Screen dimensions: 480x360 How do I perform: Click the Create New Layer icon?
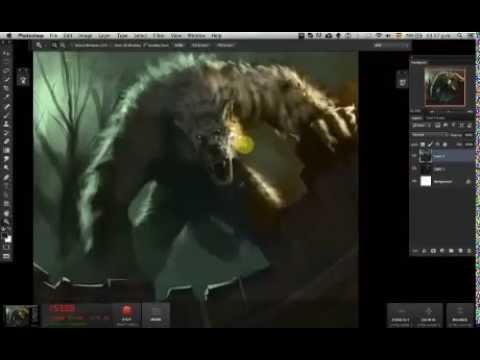coord(460,251)
